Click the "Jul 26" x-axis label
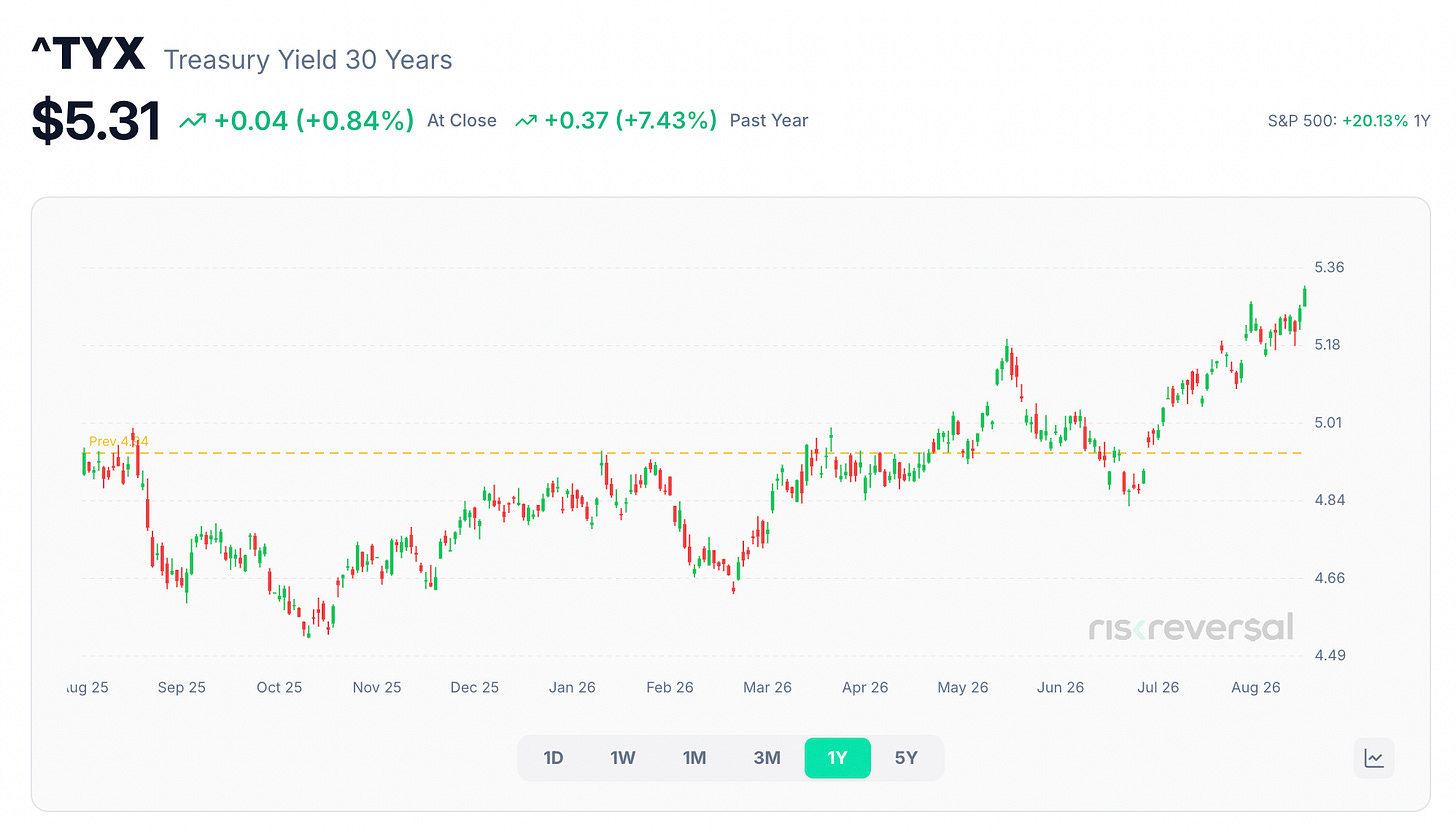The width and height of the screenshot is (1456, 832). (1158, 688)
